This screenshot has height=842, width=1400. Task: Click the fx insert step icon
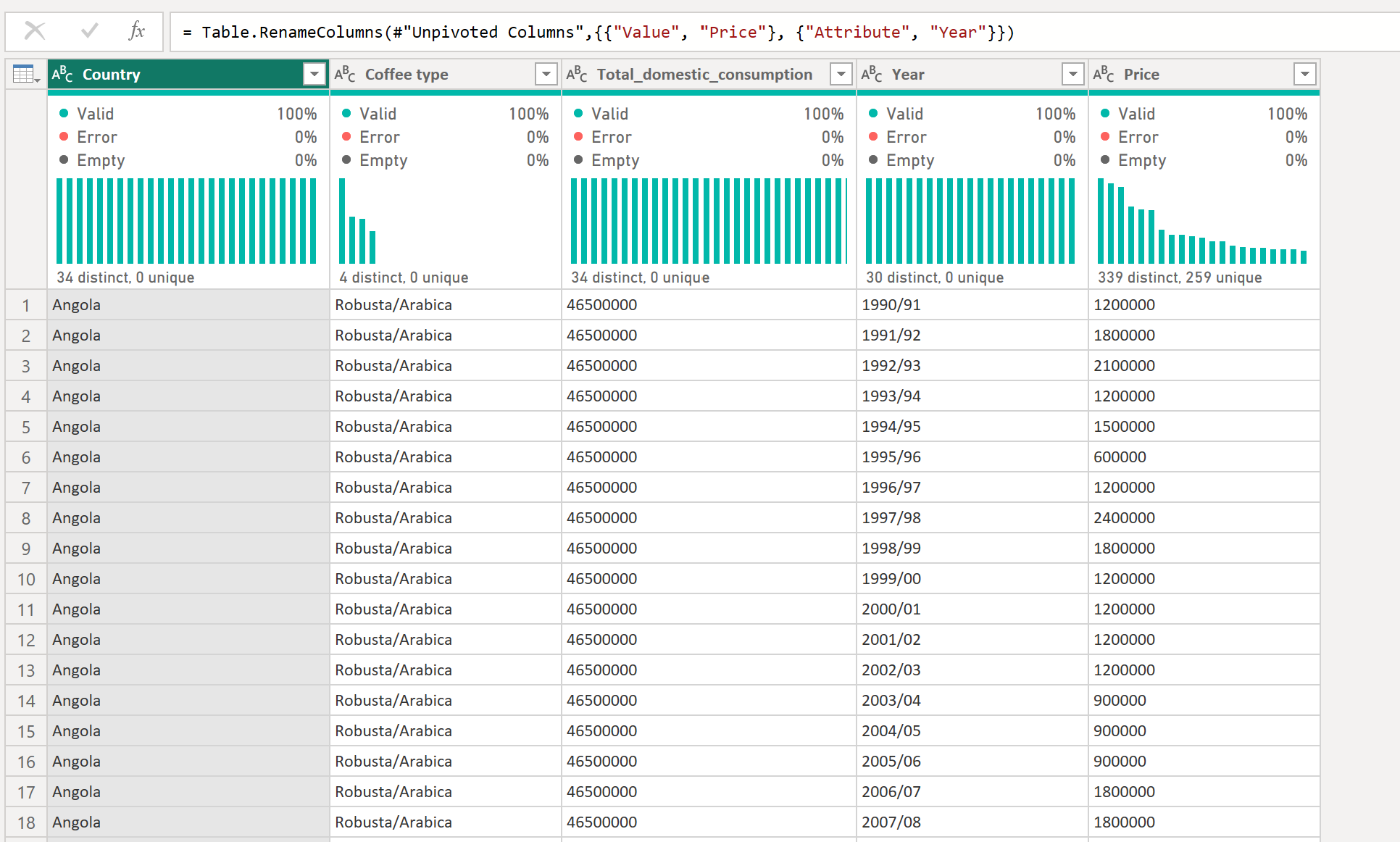pyautogui.click(x=136, y=31)
